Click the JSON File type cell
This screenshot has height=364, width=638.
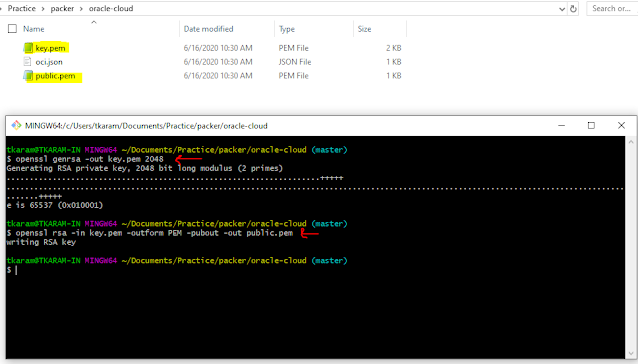(x=295, y=62)
